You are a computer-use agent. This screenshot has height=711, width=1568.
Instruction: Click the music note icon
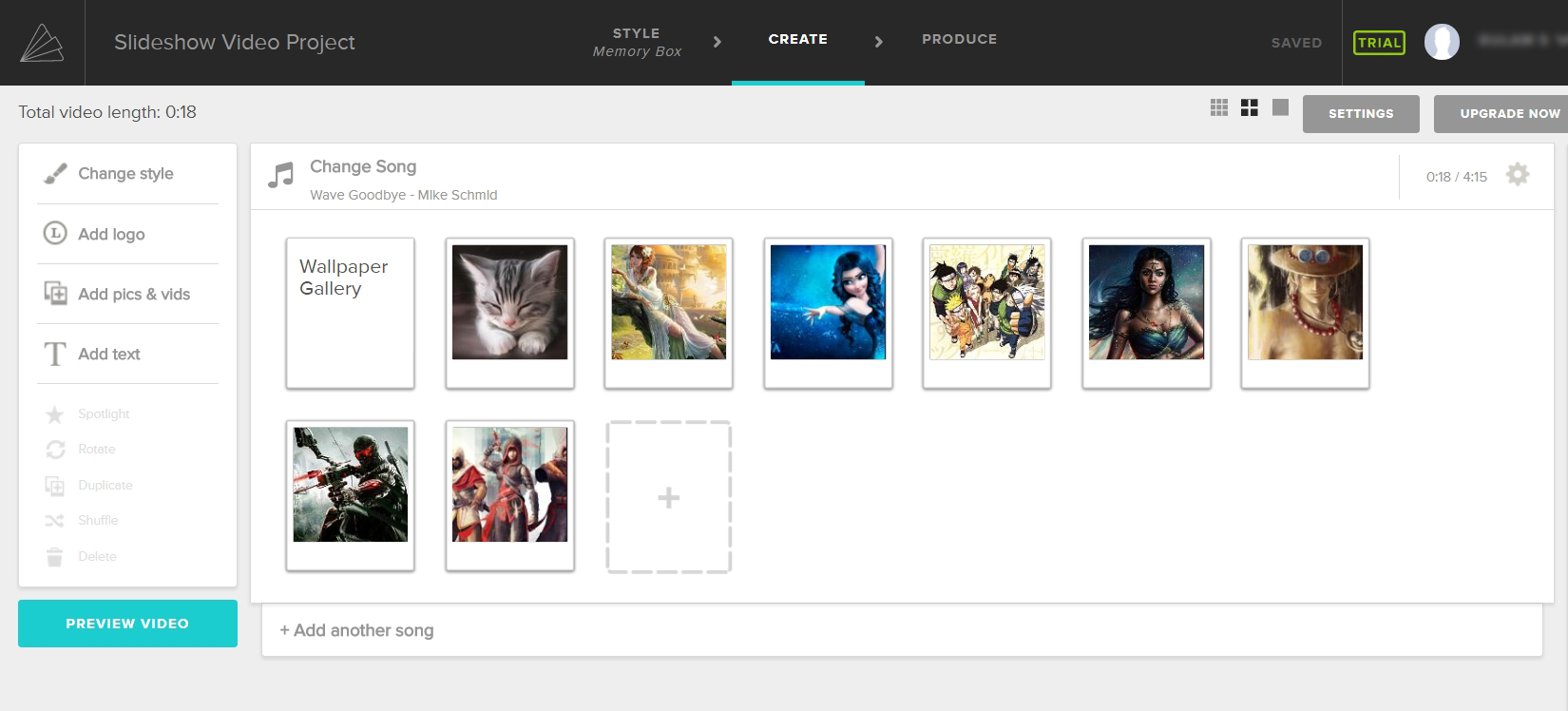280,175
